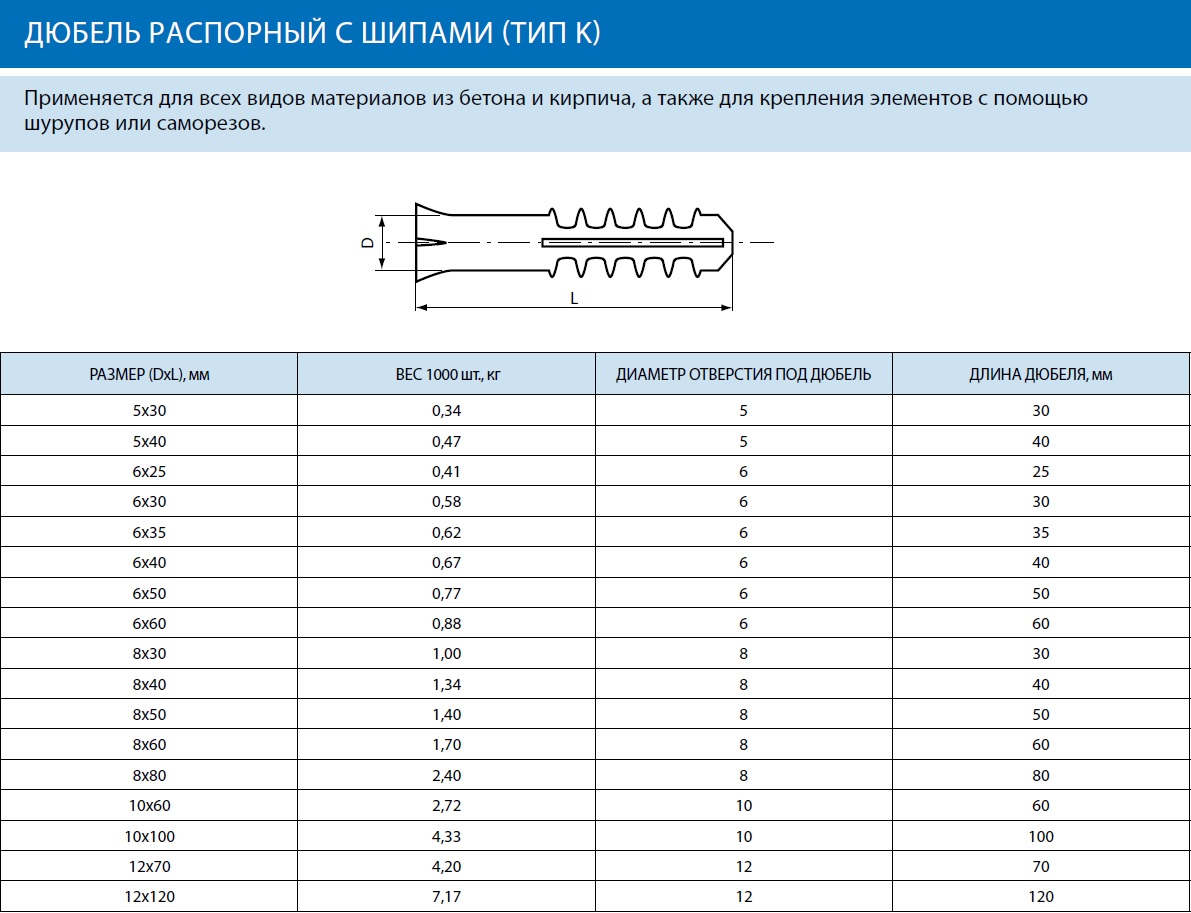Select the D dimension label in diagram
This screenshot has width=1191, height=913.
tap(367, 242)
